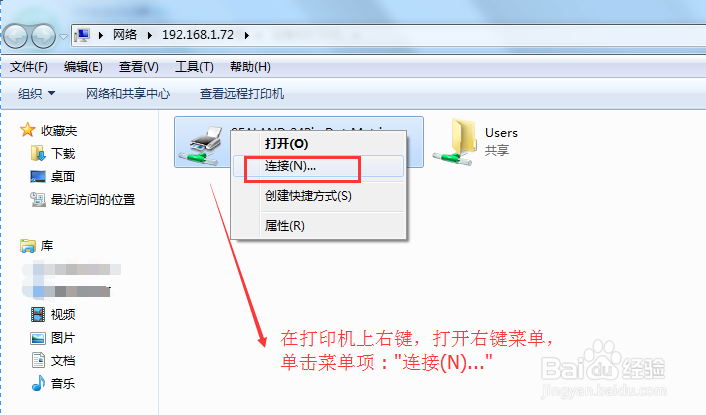Click the Forward navigation arrow button
This screenshot has height=415, width=706.
pyautogui.click(x=43, y=36)
